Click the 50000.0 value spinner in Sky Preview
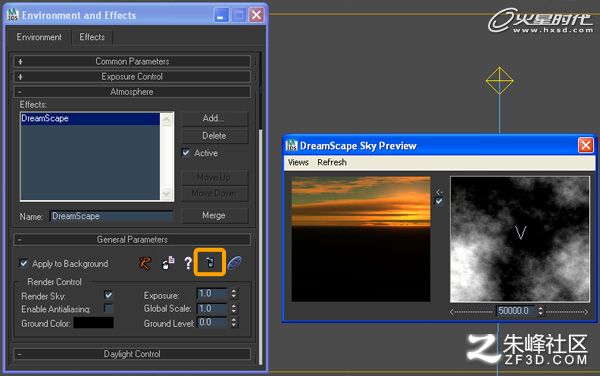The image size is (600, 376). coord(540,311)
